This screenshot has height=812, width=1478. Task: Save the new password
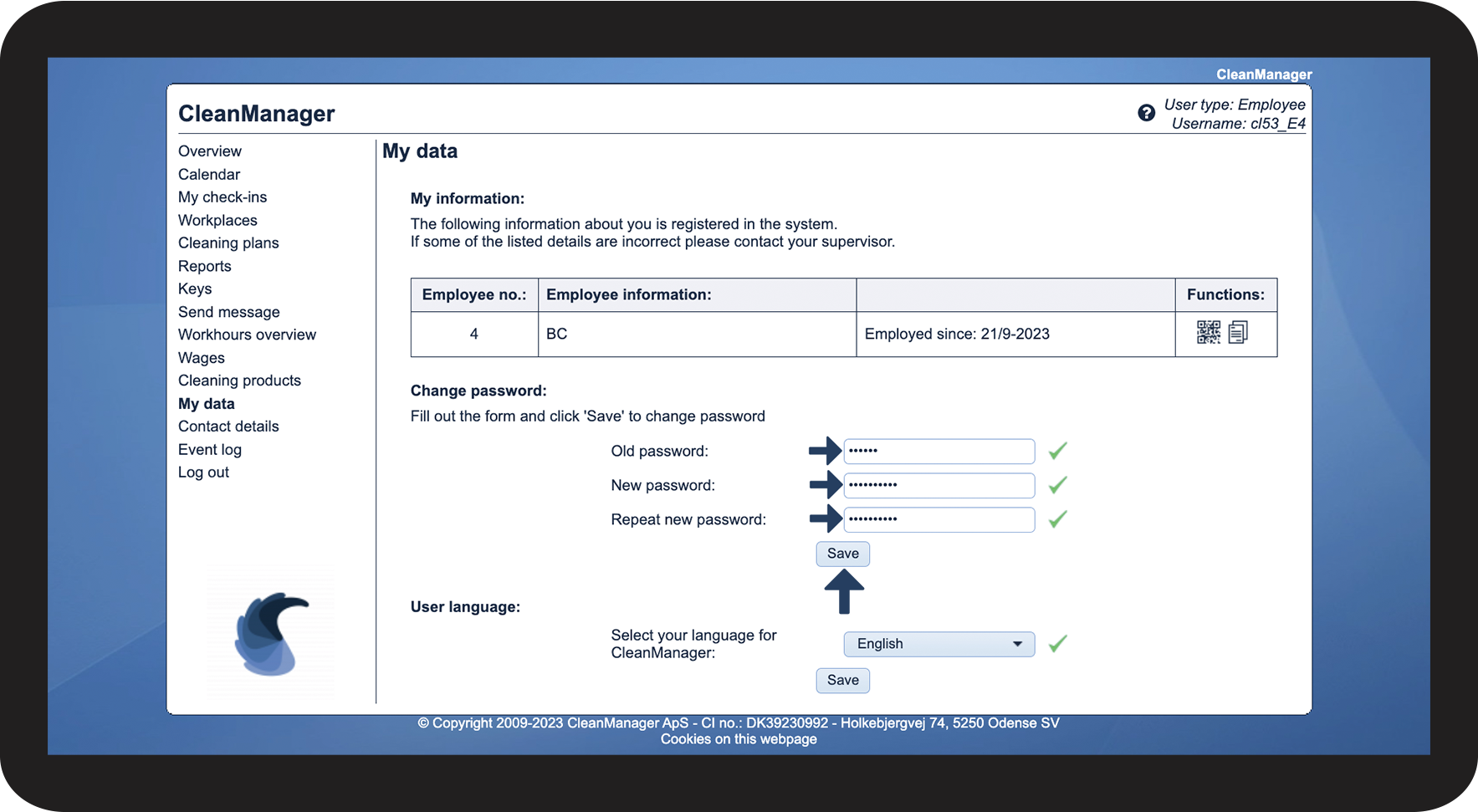tap(842, 554)
